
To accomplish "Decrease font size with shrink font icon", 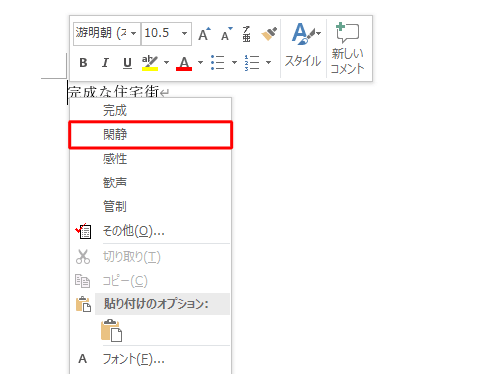I will tap(227, 34).
